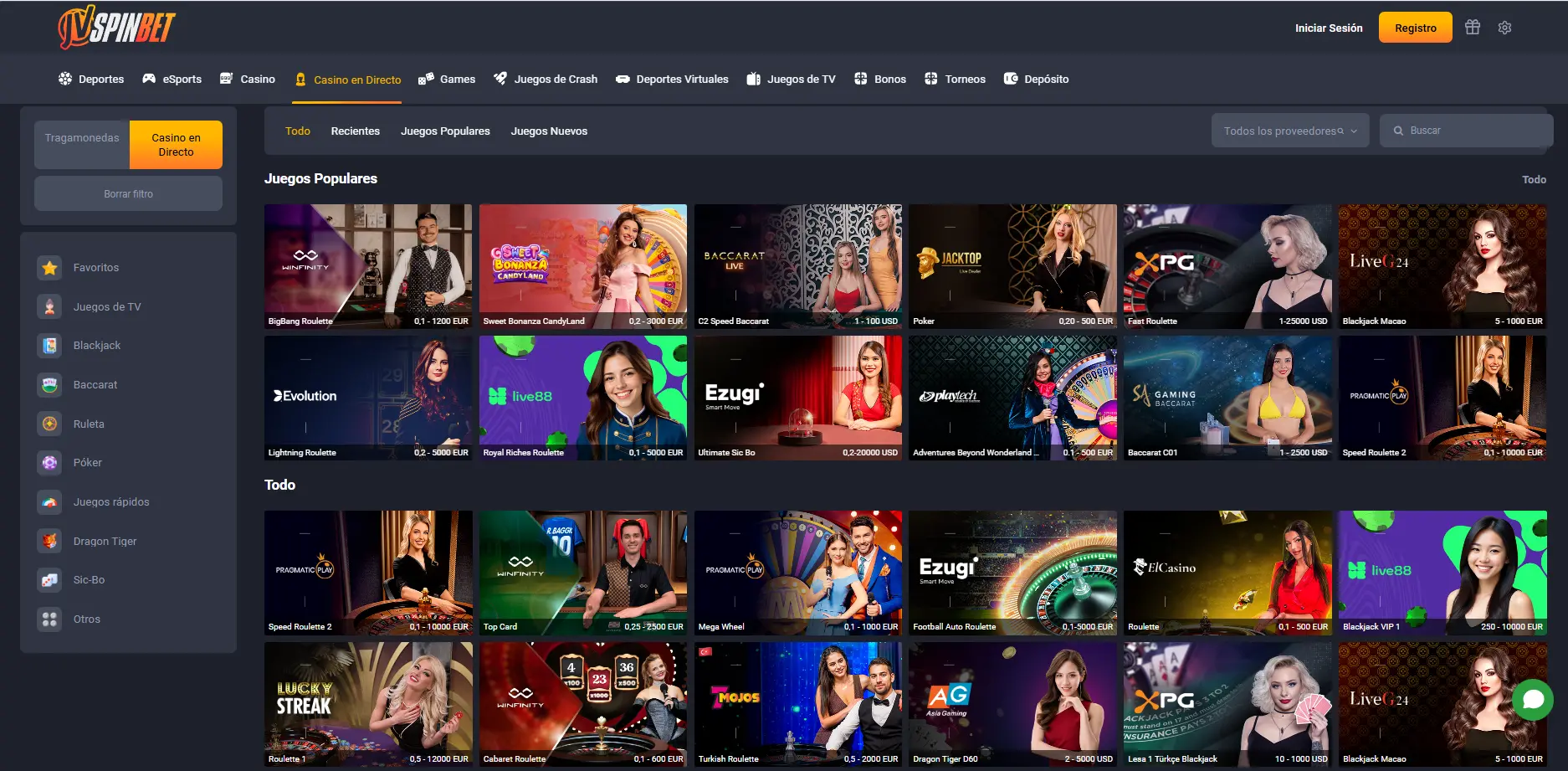The image size is (1568, 771).
Task: Click the search magnifier icon
Action: 1398,131
